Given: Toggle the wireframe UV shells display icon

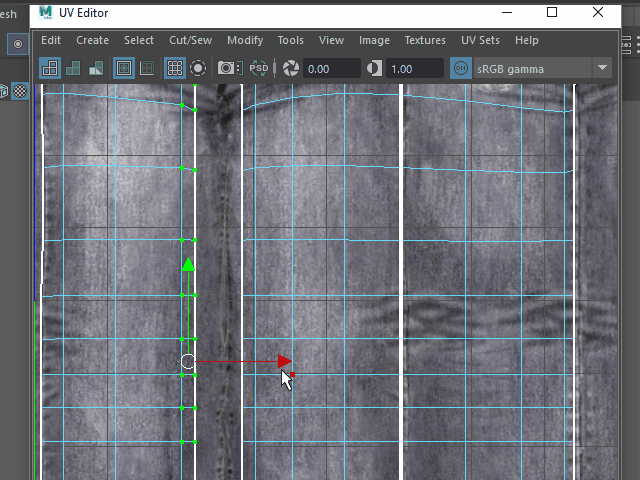Looking at the screenshot, I should pyautogui.click(x=50, y=68).
